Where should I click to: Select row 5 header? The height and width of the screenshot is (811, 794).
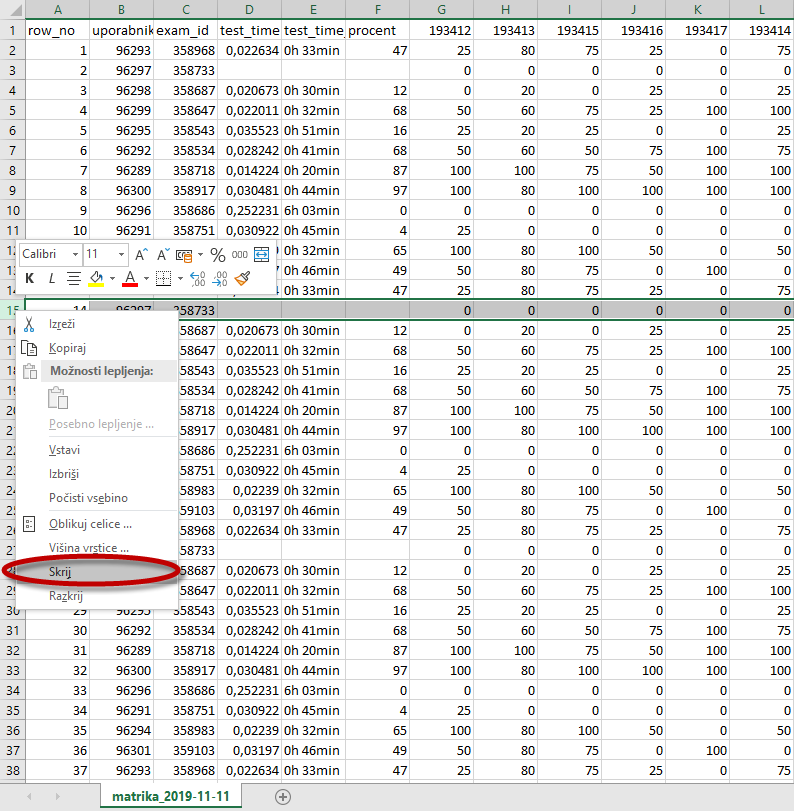tap(12, 111)
